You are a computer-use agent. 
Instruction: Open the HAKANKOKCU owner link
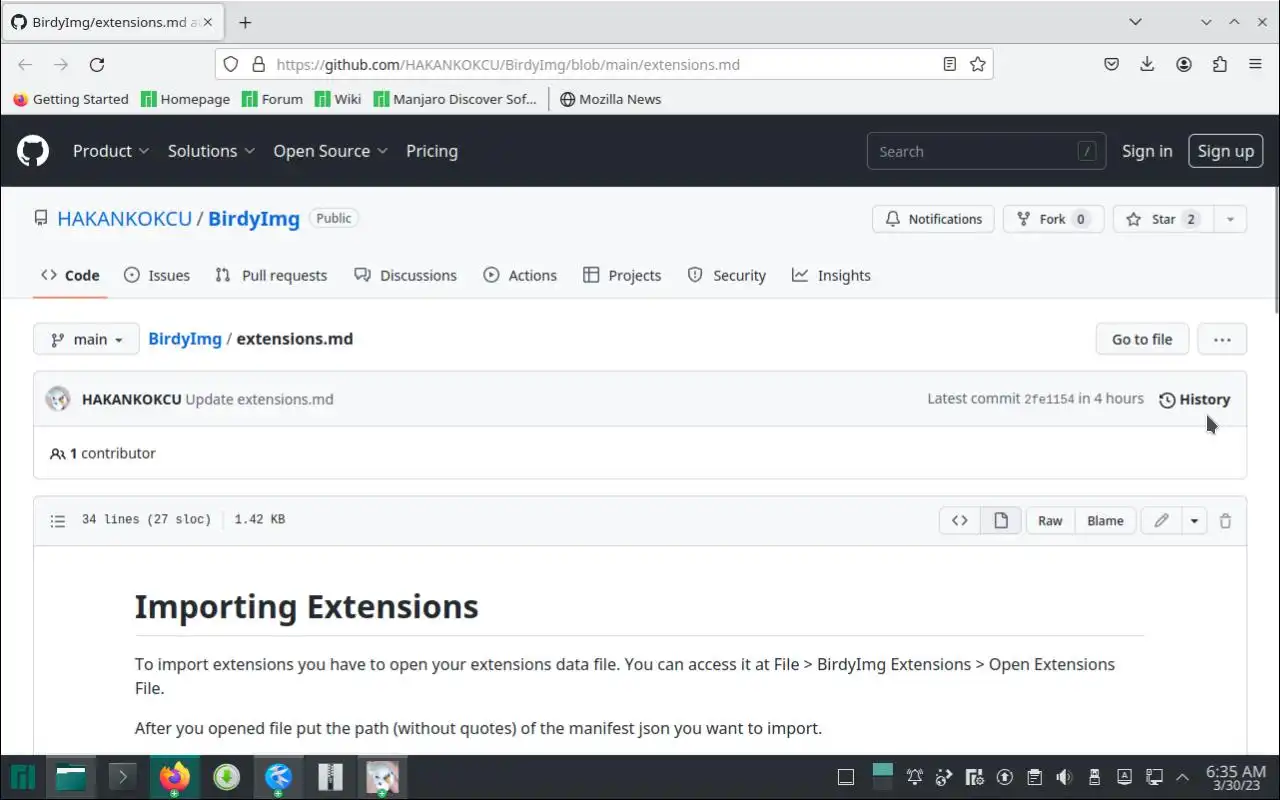coord(125,218)
